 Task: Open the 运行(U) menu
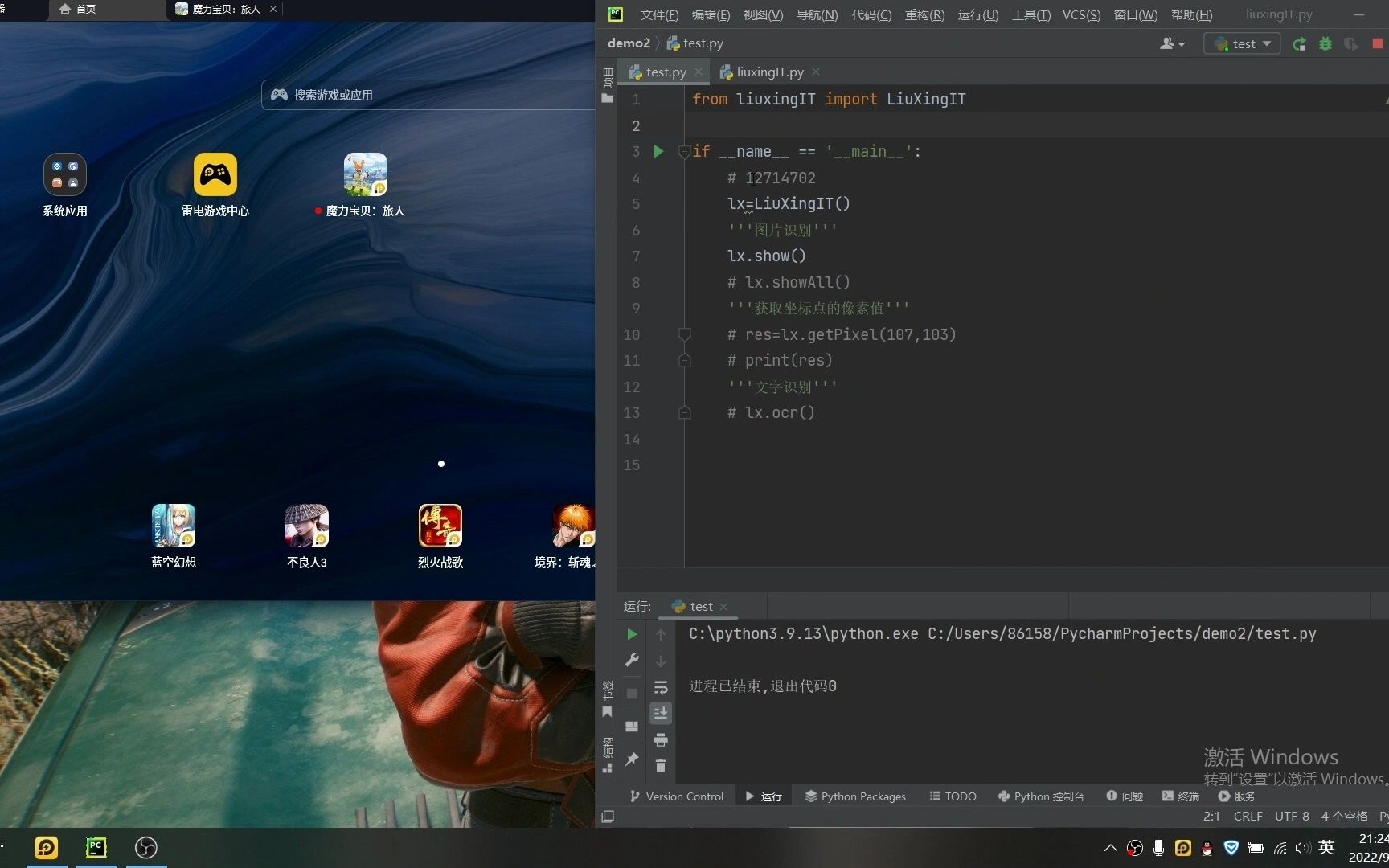coord(978,14)
